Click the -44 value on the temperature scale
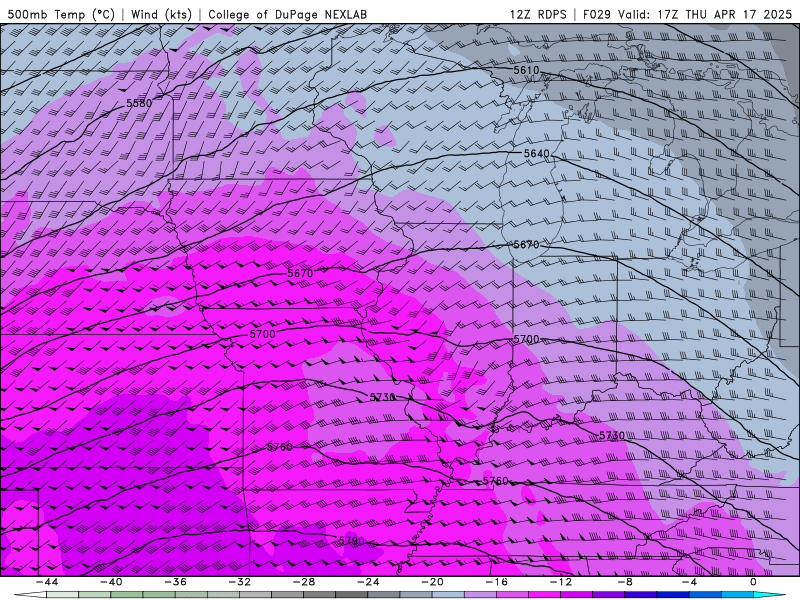 [x=47, y=582]
